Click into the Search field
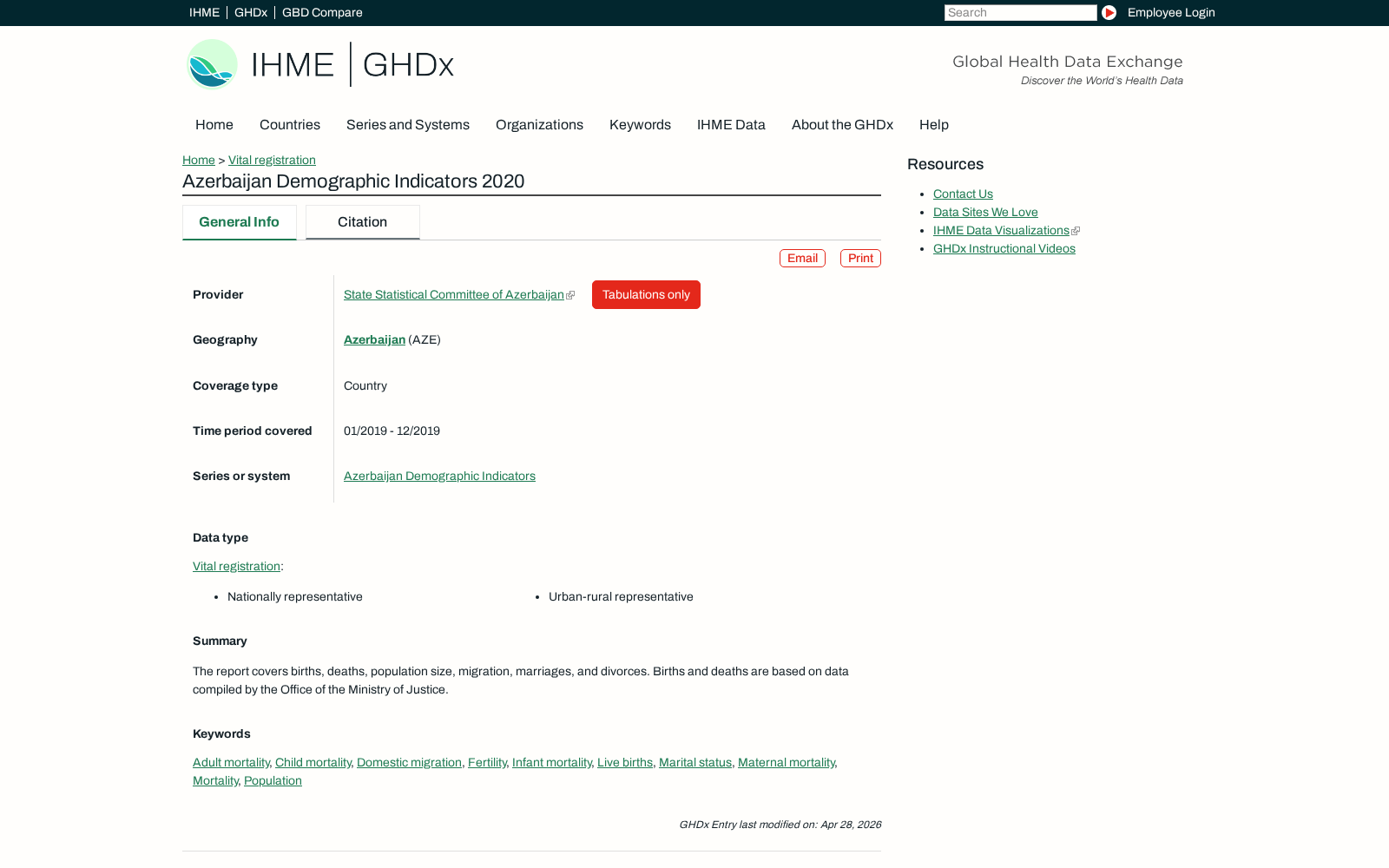Image resolution: width=1389 pixels, height=868 pixels. pos(1020,12)
